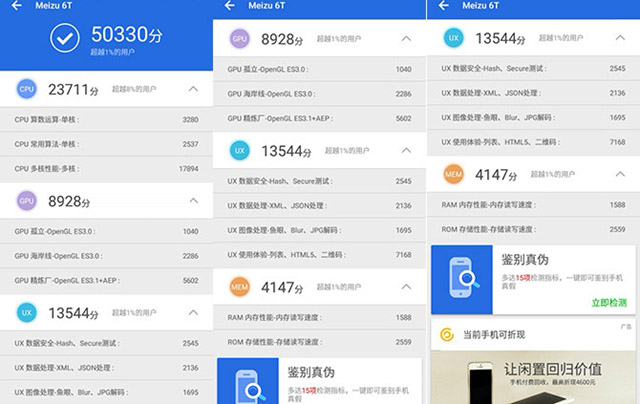Collapse the CPU 23711分 section chevron

(193, 89)
